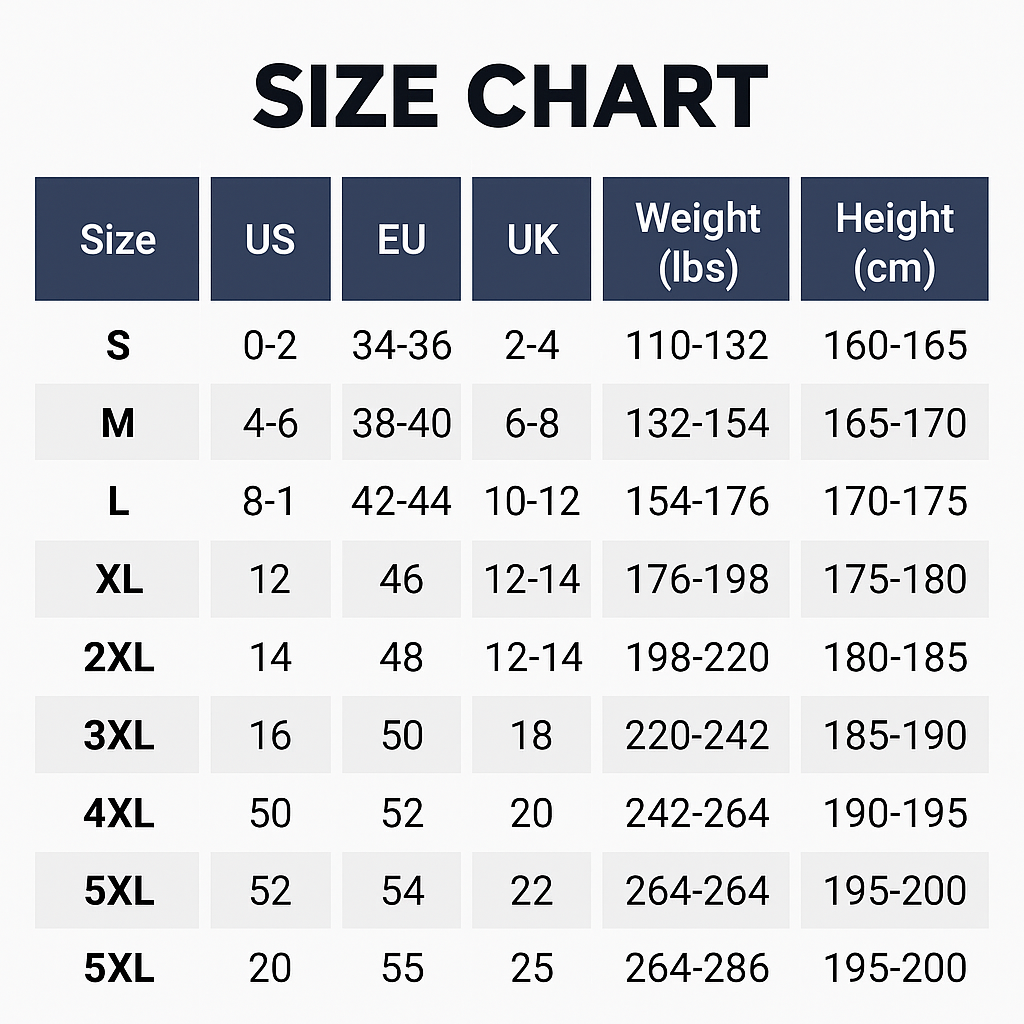Click the "S" size row label
1024x1024 pixels.
coord(117,346)
